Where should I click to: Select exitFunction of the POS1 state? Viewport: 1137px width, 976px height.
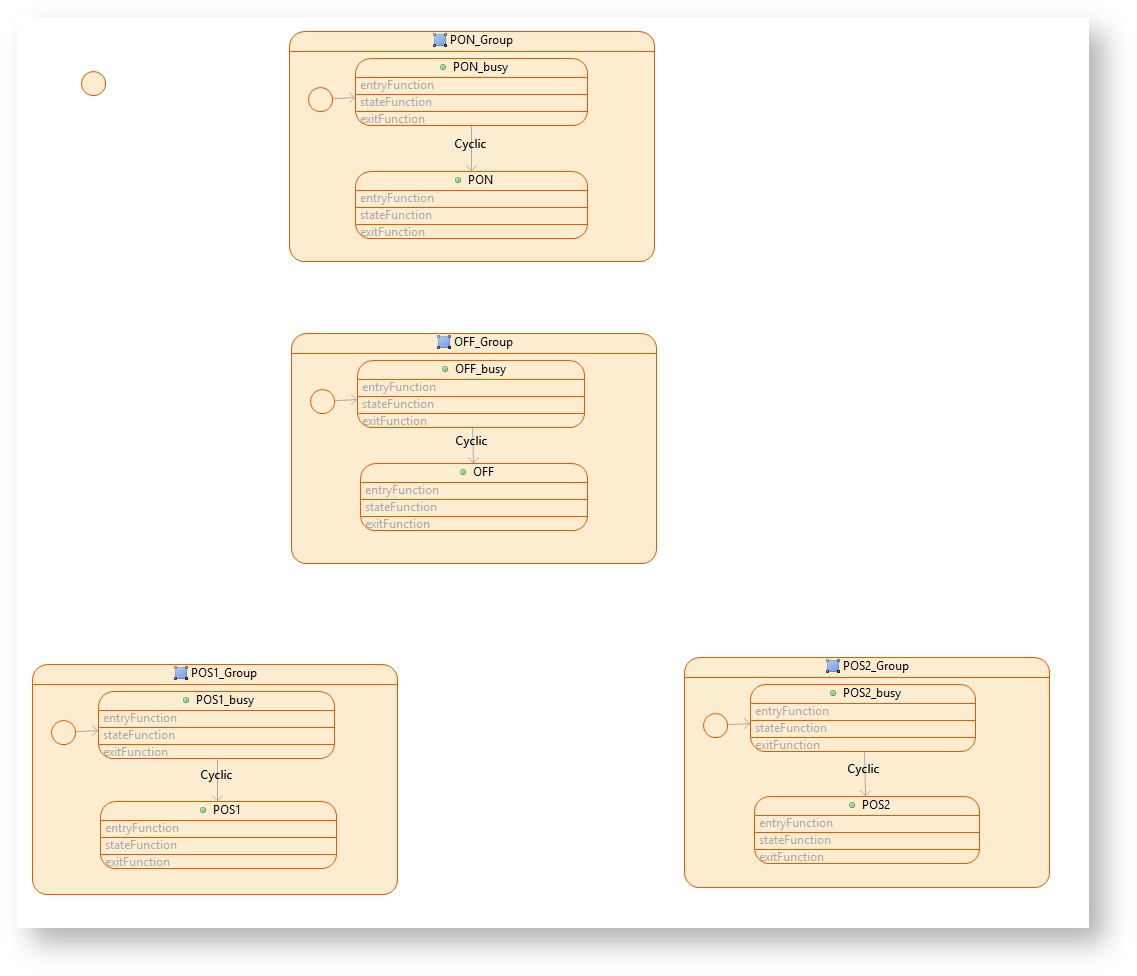(138, 862)
